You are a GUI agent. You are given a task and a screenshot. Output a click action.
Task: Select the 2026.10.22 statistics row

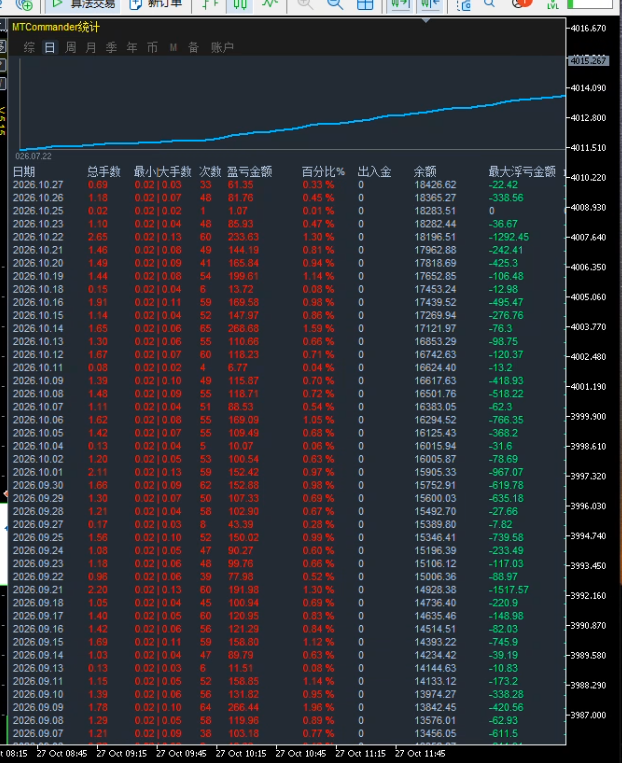287,237
